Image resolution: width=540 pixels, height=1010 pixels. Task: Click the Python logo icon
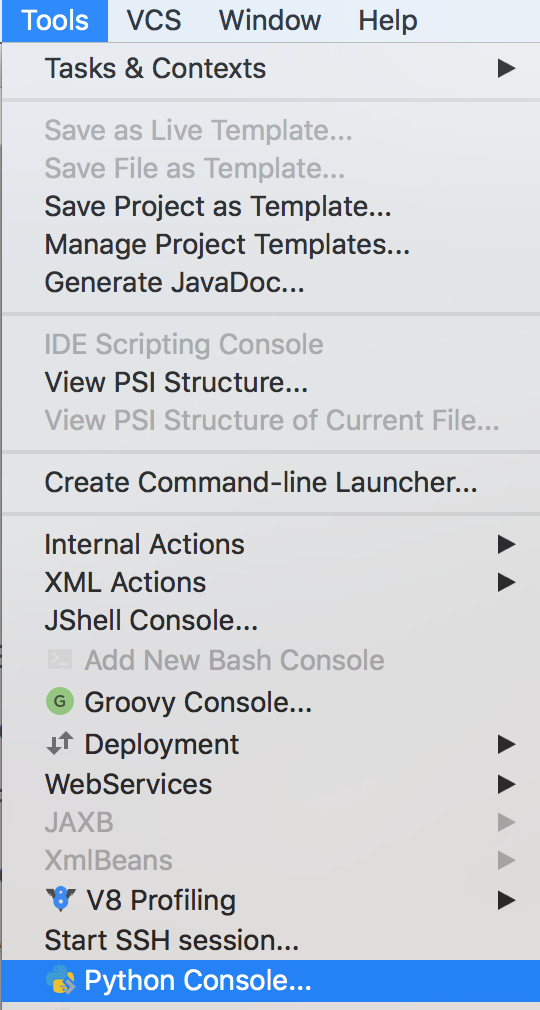pos(61,981)
